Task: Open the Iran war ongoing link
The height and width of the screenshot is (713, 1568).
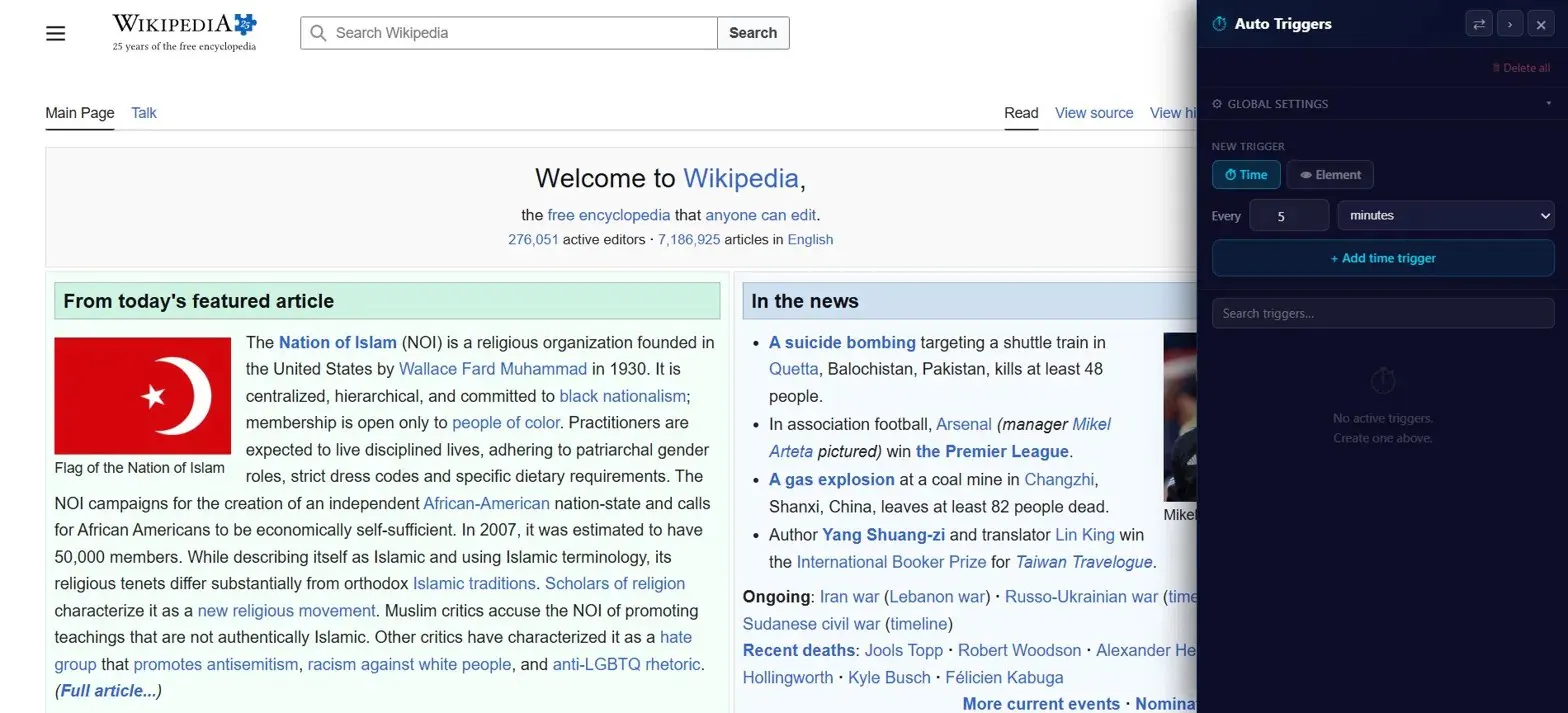Action: point(849,597)
